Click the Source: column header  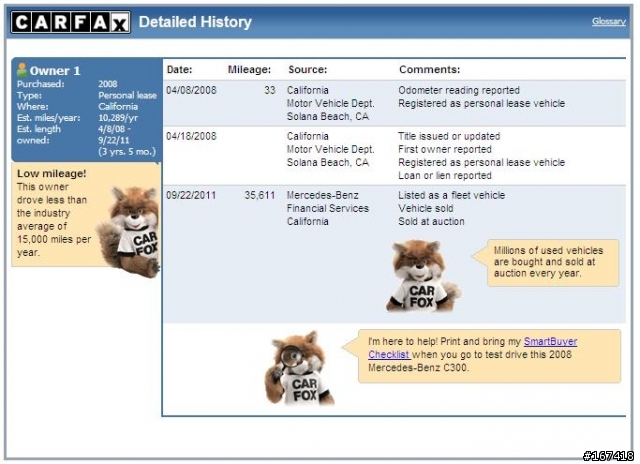click(307, 69)
